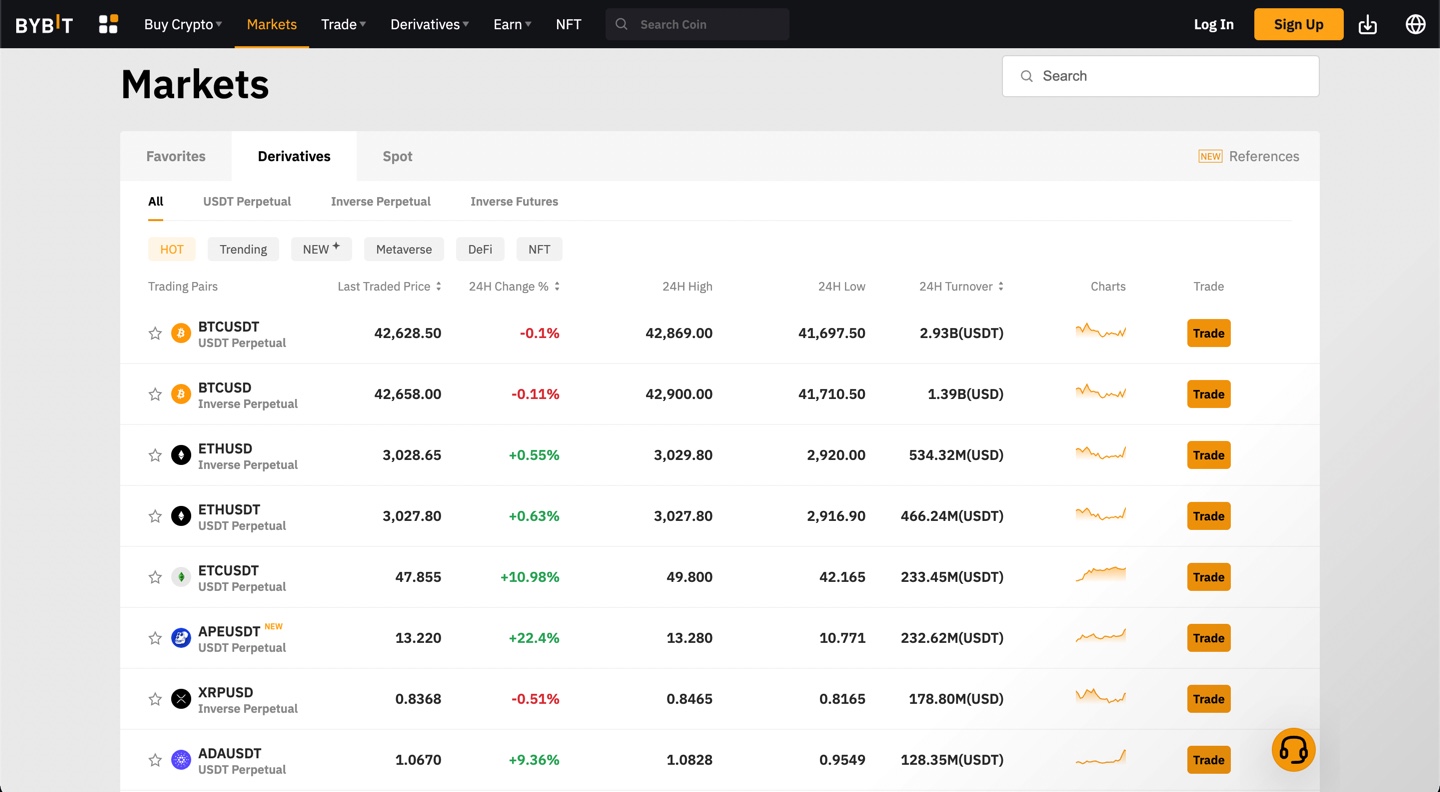Switch to the Spot tab
The width and height of the screenshot is (1440, 792).
[x=397, y=156]
